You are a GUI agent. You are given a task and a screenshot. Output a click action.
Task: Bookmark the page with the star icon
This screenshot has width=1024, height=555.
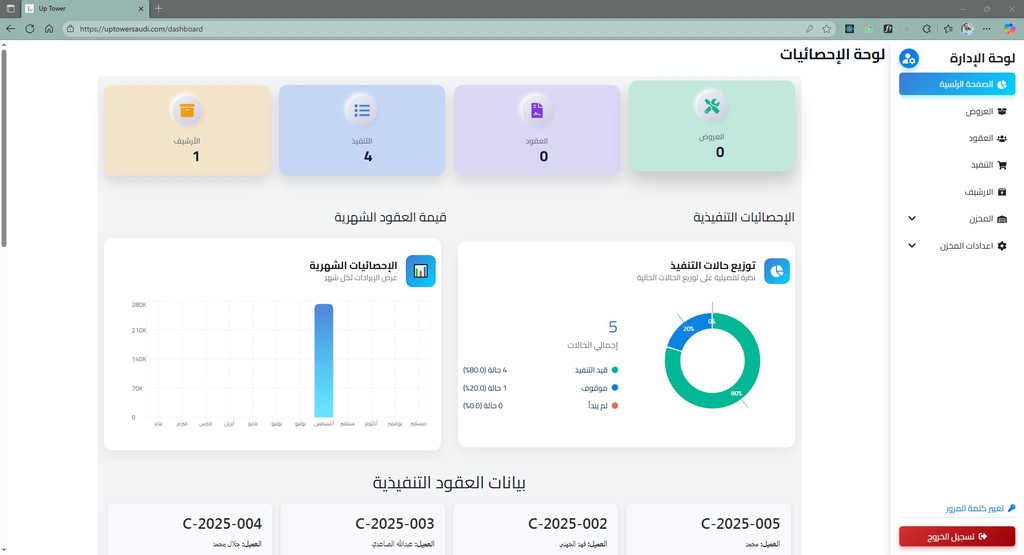coord(826,29)
